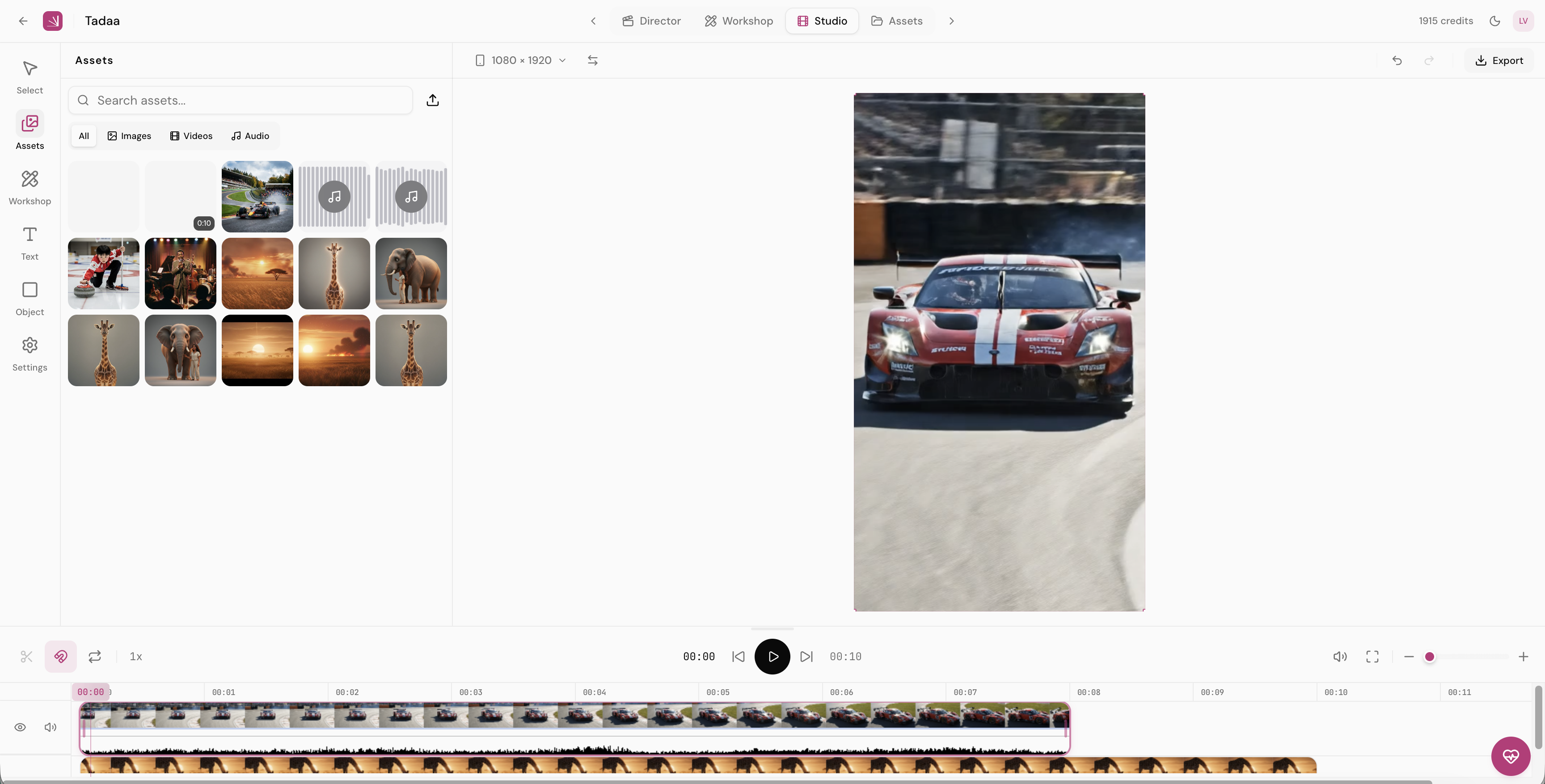This screenshot has height=784, width=1545.
Task: Mute the video track audio
Action: (x=51, y=727)
